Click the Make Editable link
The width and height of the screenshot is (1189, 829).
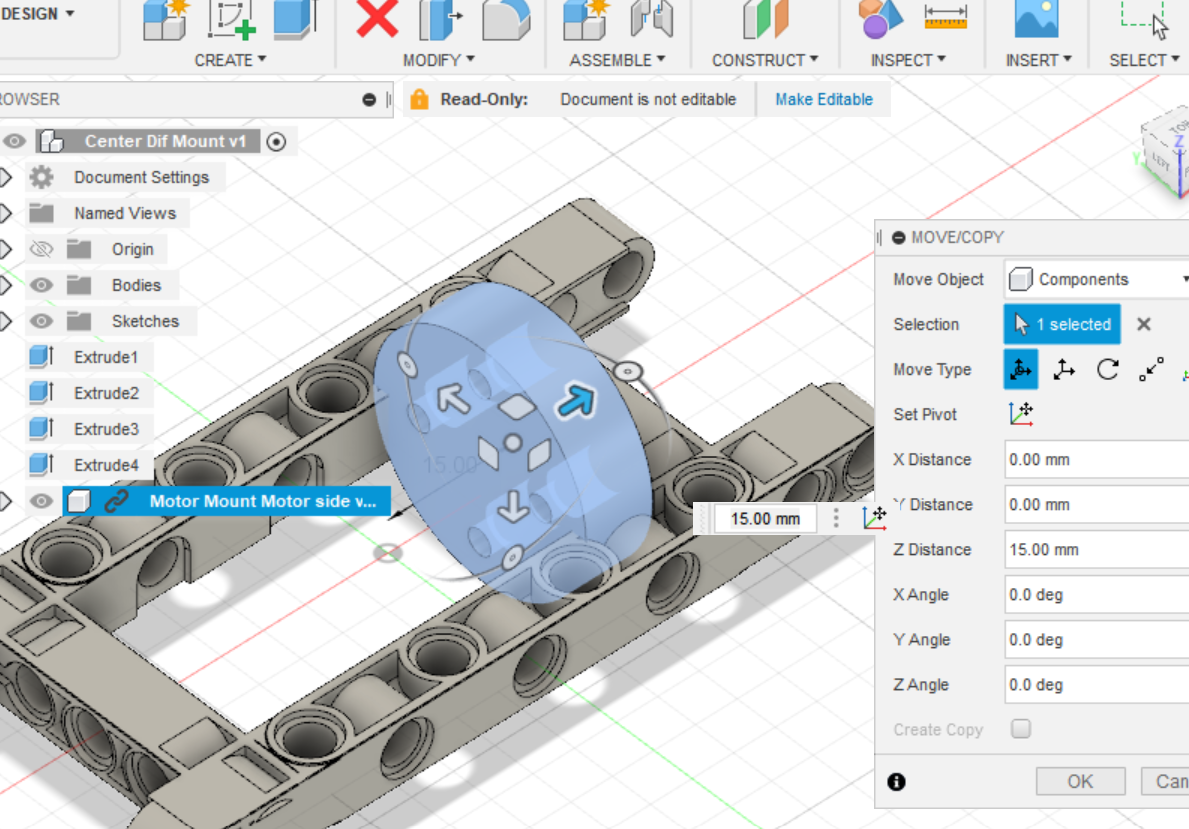click(824, 99)
